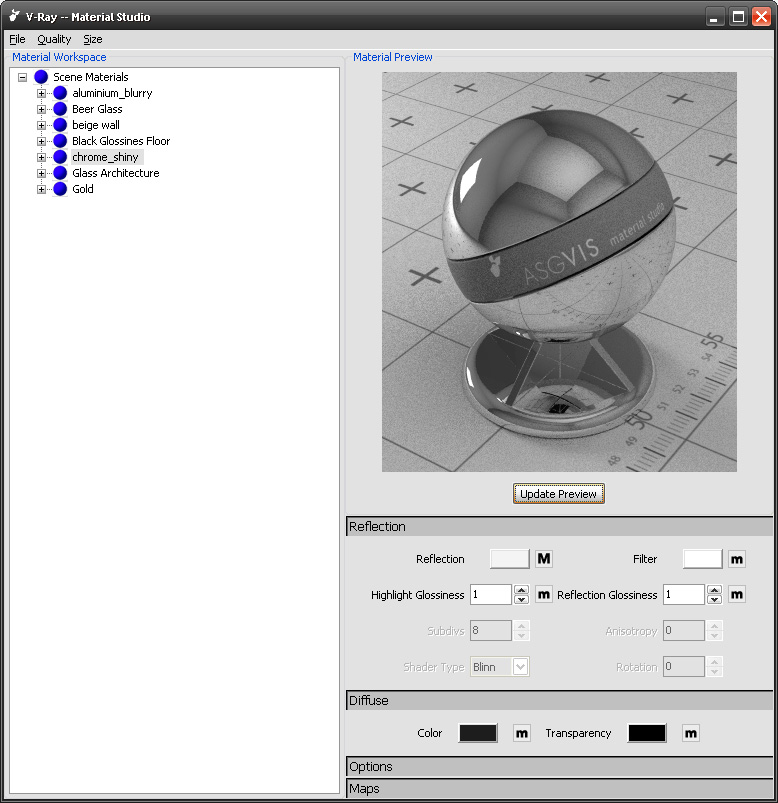Open the Transparency color swatch
This screenshot has width=778, height=803.
[x=647, y=733]
